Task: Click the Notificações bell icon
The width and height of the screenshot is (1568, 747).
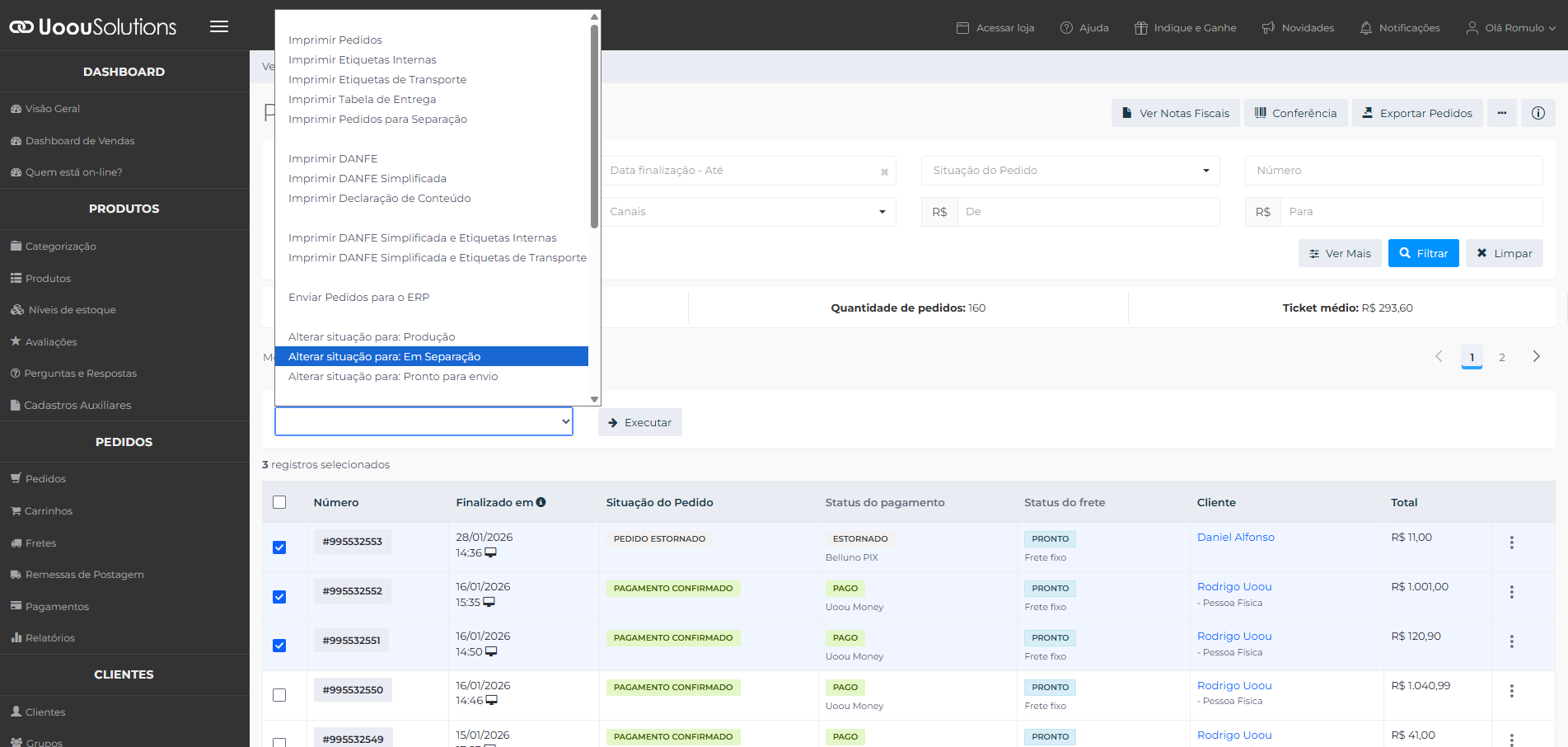Action: tap(1365, 28)
